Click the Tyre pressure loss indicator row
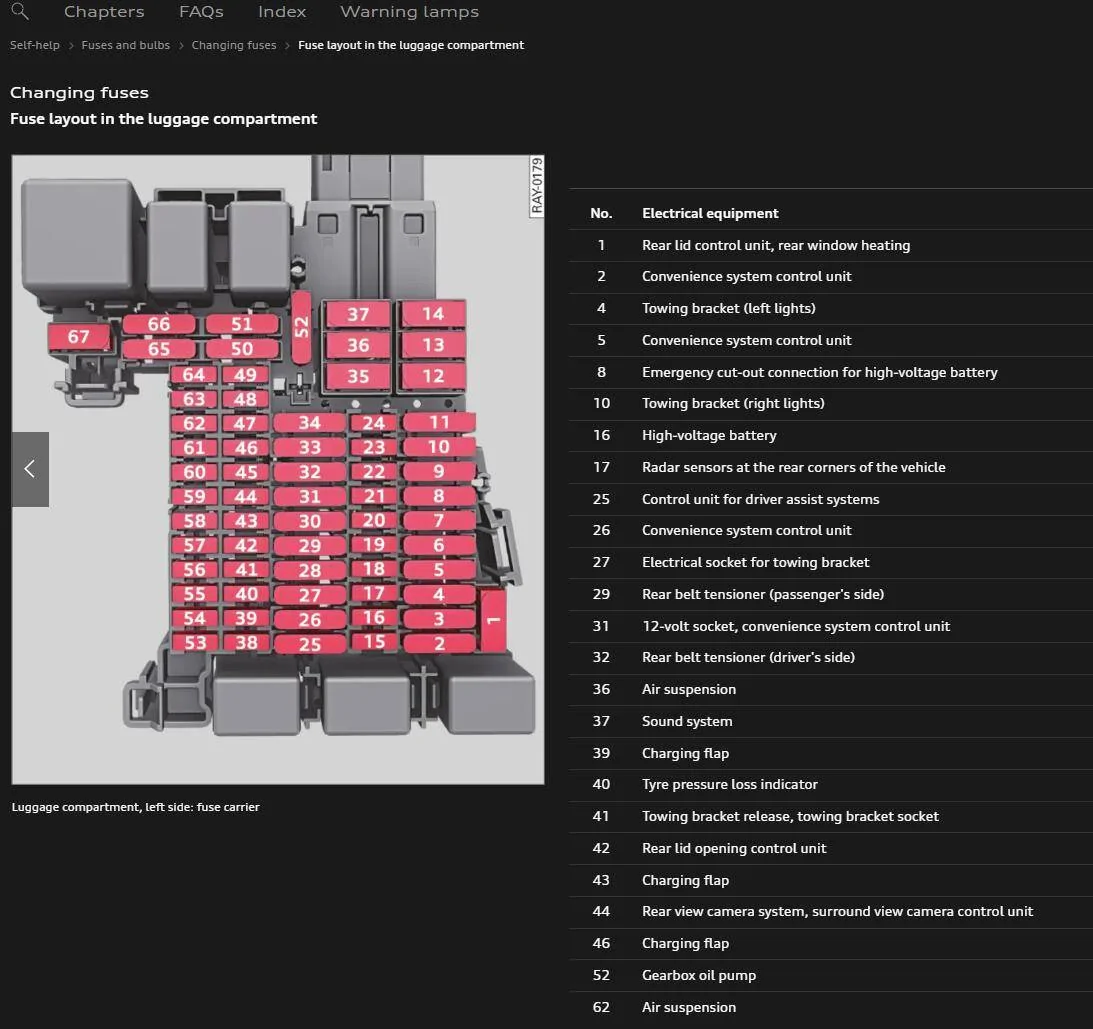Screen dimensions: 1093x1029 [x=729, y=784]
